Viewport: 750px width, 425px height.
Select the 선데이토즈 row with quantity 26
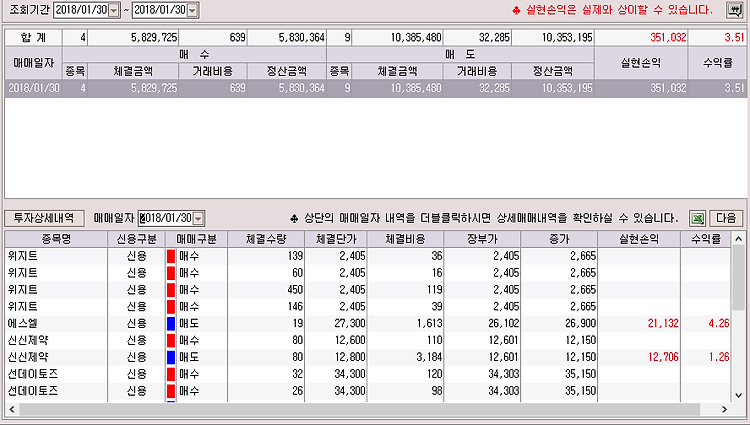point(368,391)
